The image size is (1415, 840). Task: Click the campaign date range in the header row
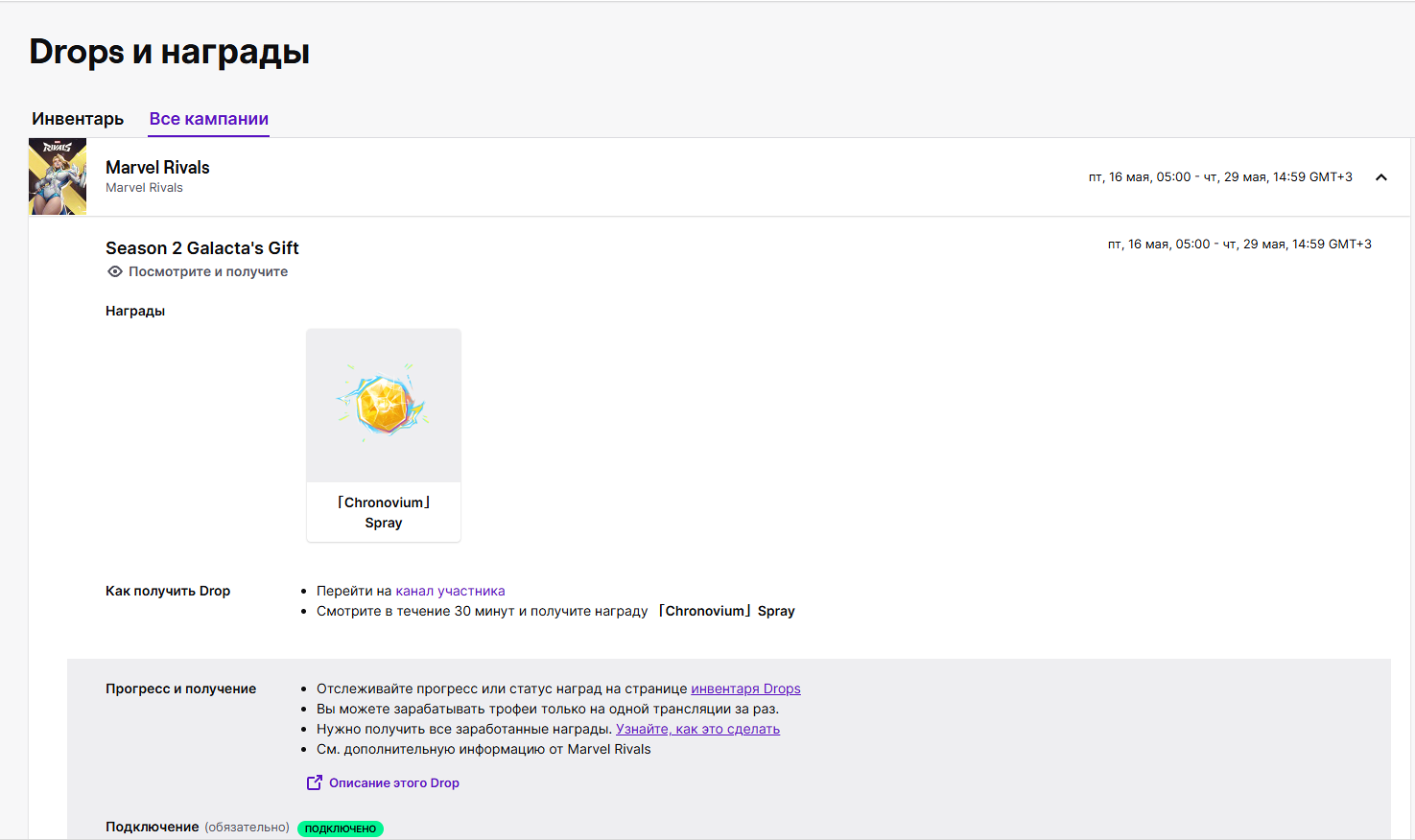tap(1220, 176)
